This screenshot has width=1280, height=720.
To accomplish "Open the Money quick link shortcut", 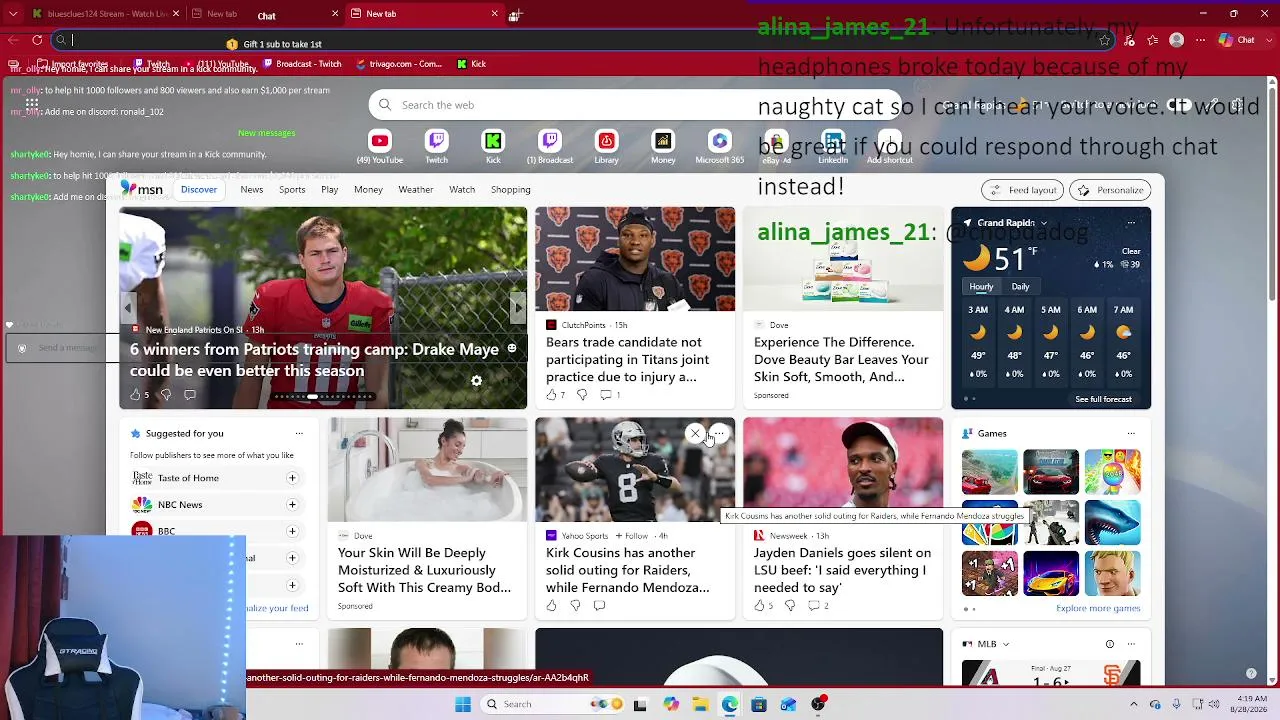I will pyautogui.click(x=663, y=146).
